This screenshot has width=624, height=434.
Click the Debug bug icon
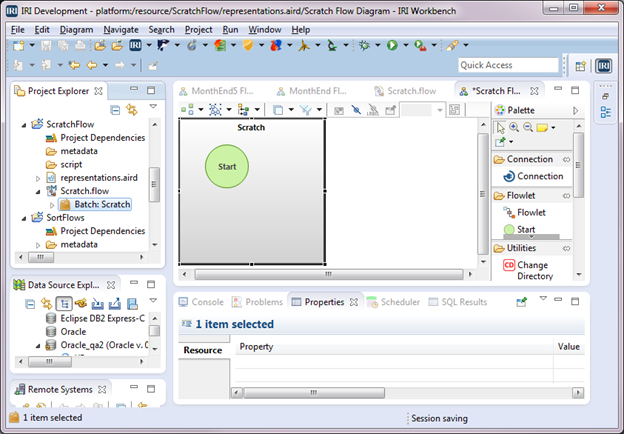[x=364, y=45]
